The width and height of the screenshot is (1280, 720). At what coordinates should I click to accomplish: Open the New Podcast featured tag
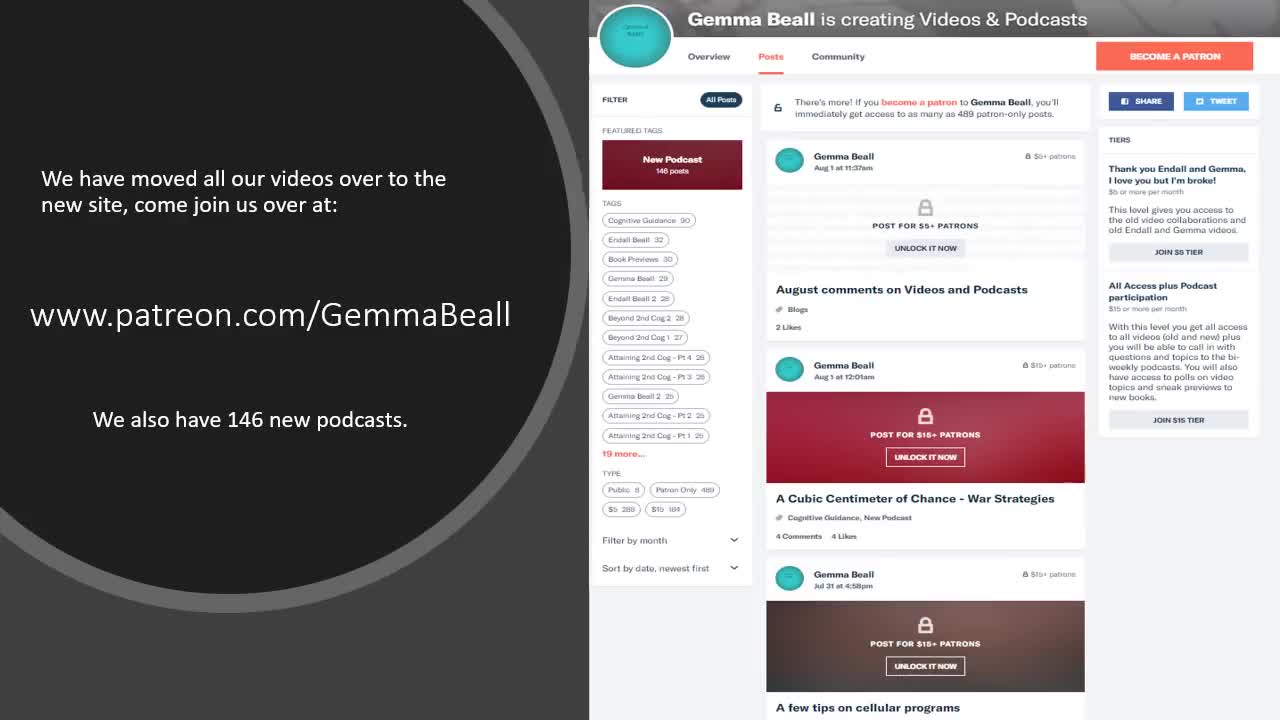coord(672,164)
